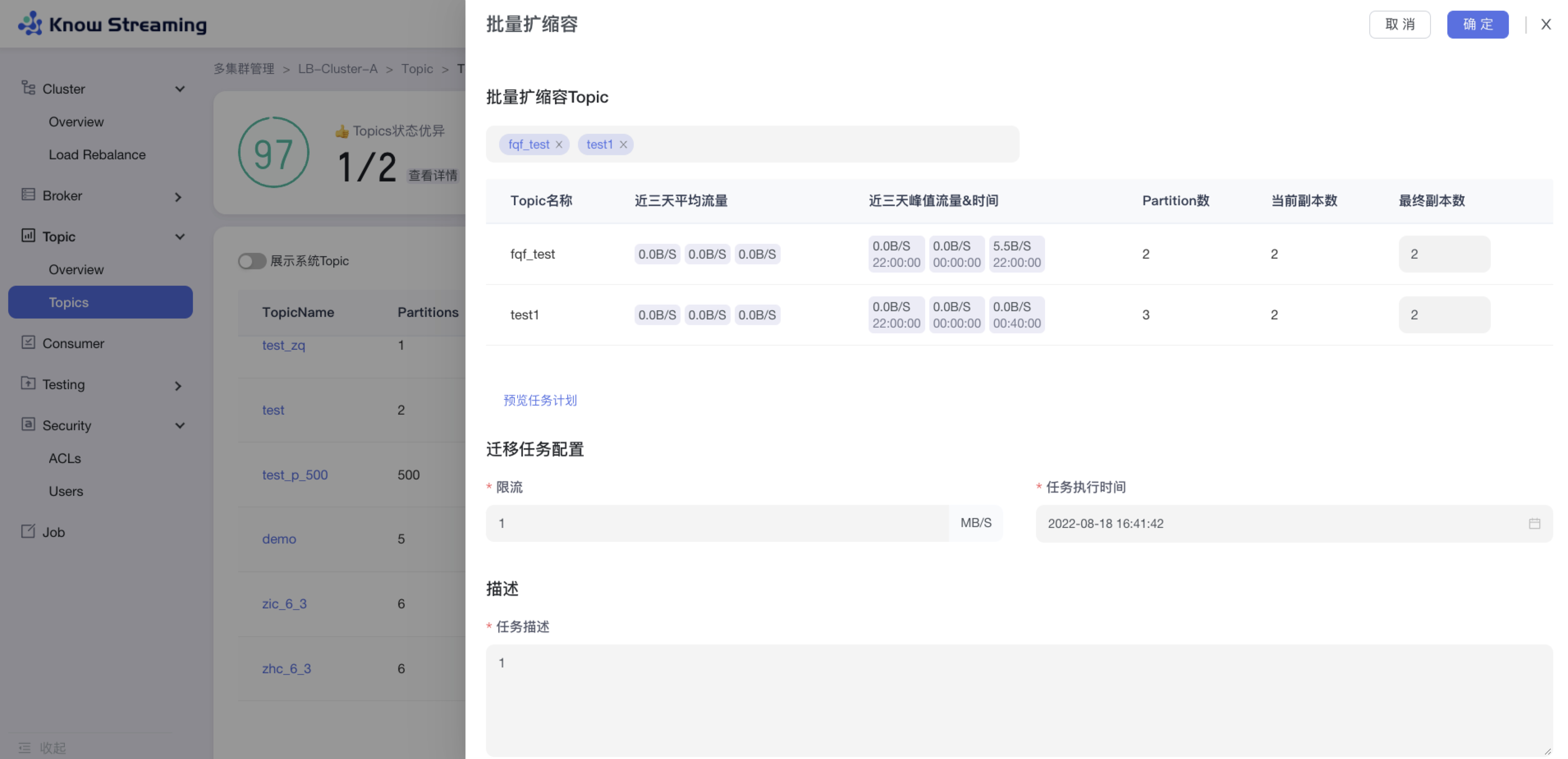Open calendar icon in task execution time
This screenshot has width=1568, height=759.
[x=1534, y=523]
